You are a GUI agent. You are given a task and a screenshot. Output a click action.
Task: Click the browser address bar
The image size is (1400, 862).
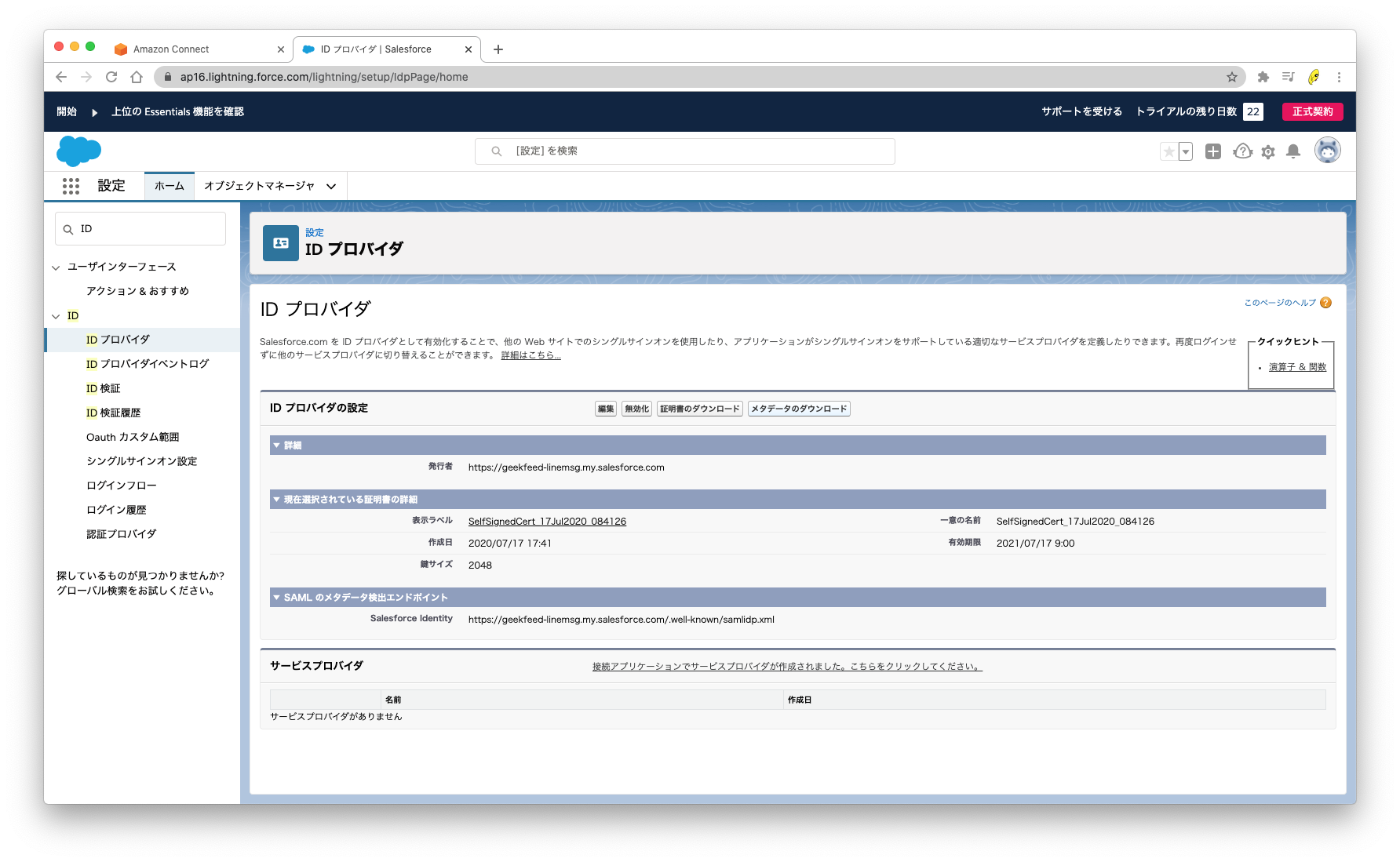[x=698, y=77]
